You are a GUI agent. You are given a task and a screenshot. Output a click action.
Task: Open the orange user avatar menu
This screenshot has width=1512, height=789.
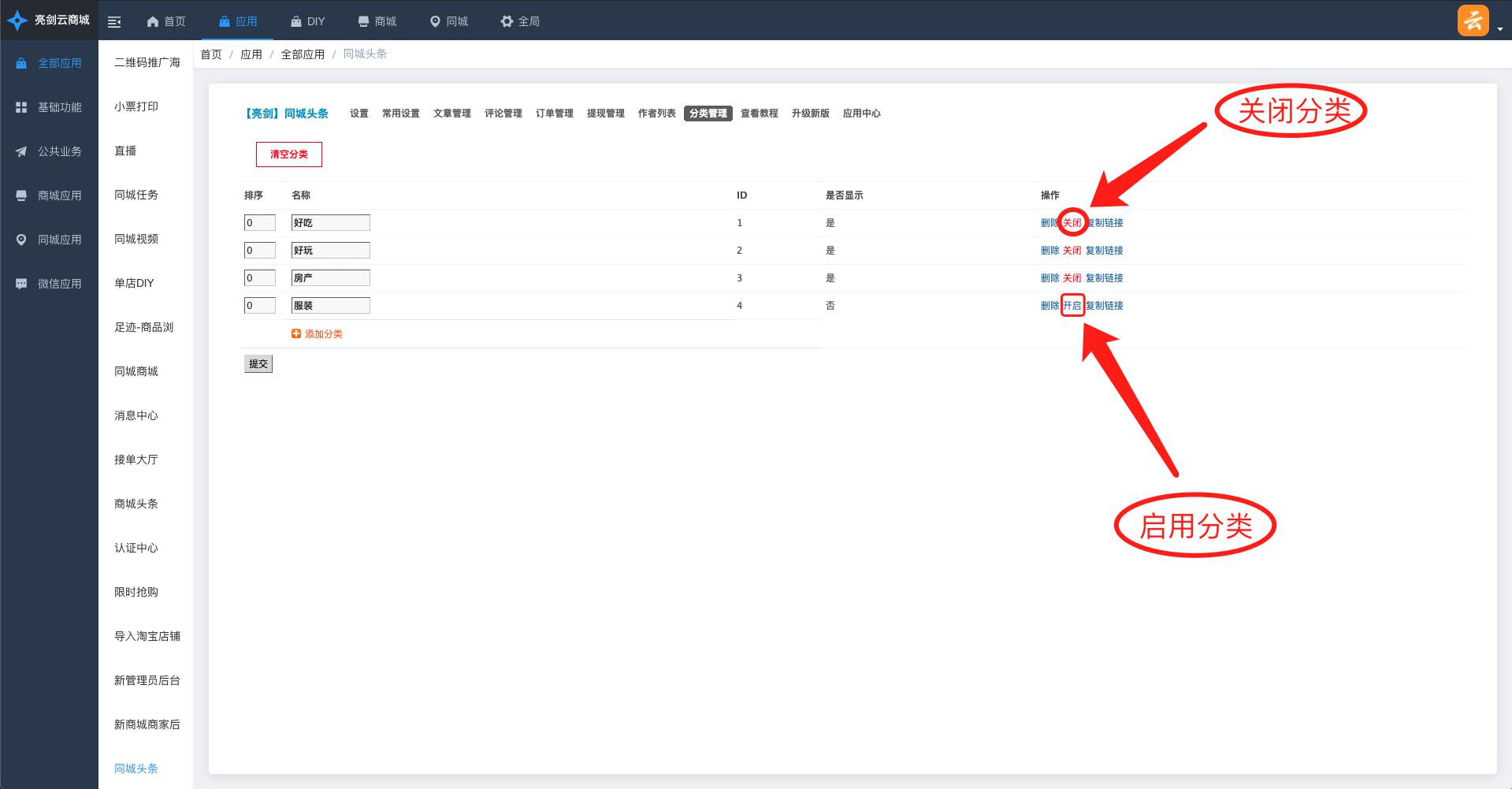pyautogui.click(x=1473, y=20)
